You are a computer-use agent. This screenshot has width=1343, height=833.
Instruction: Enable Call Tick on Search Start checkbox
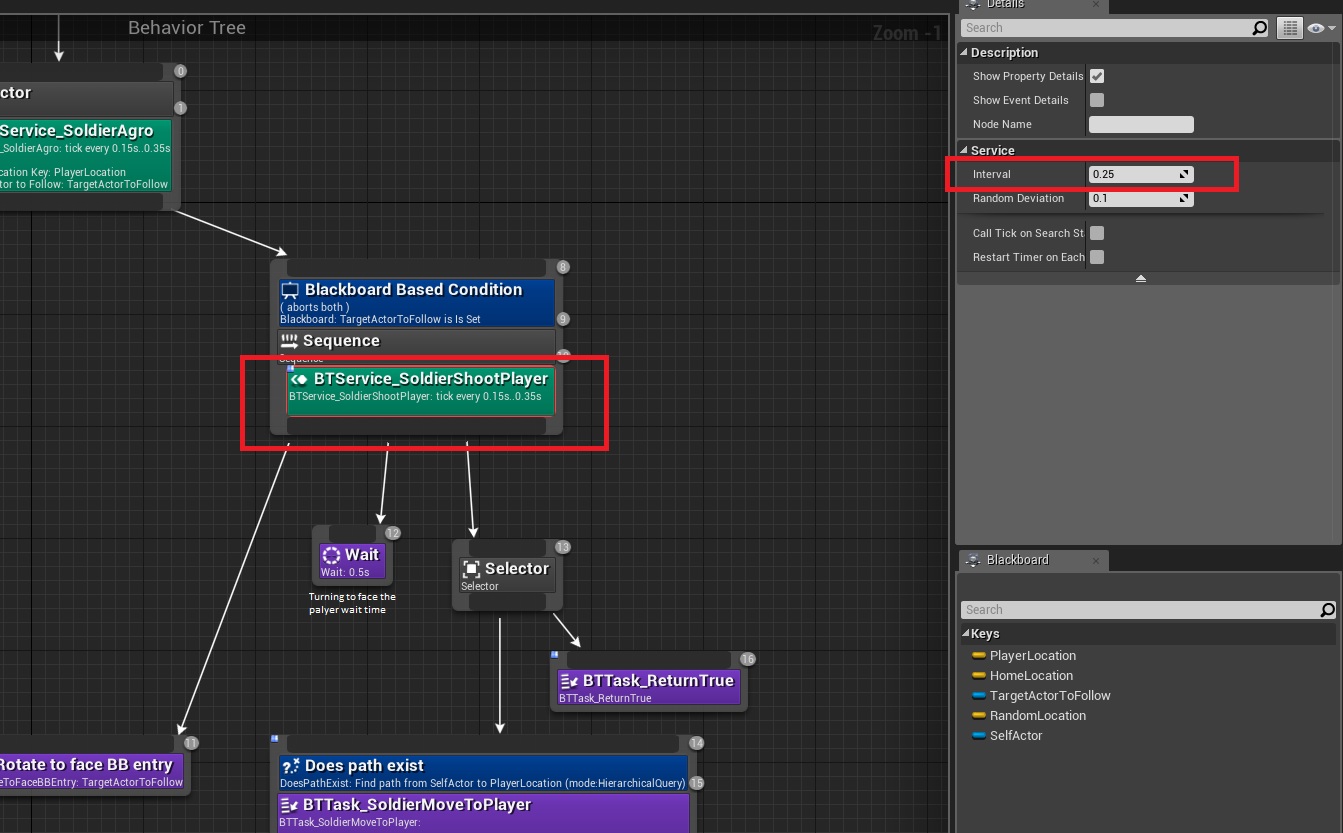(1097, 233)
